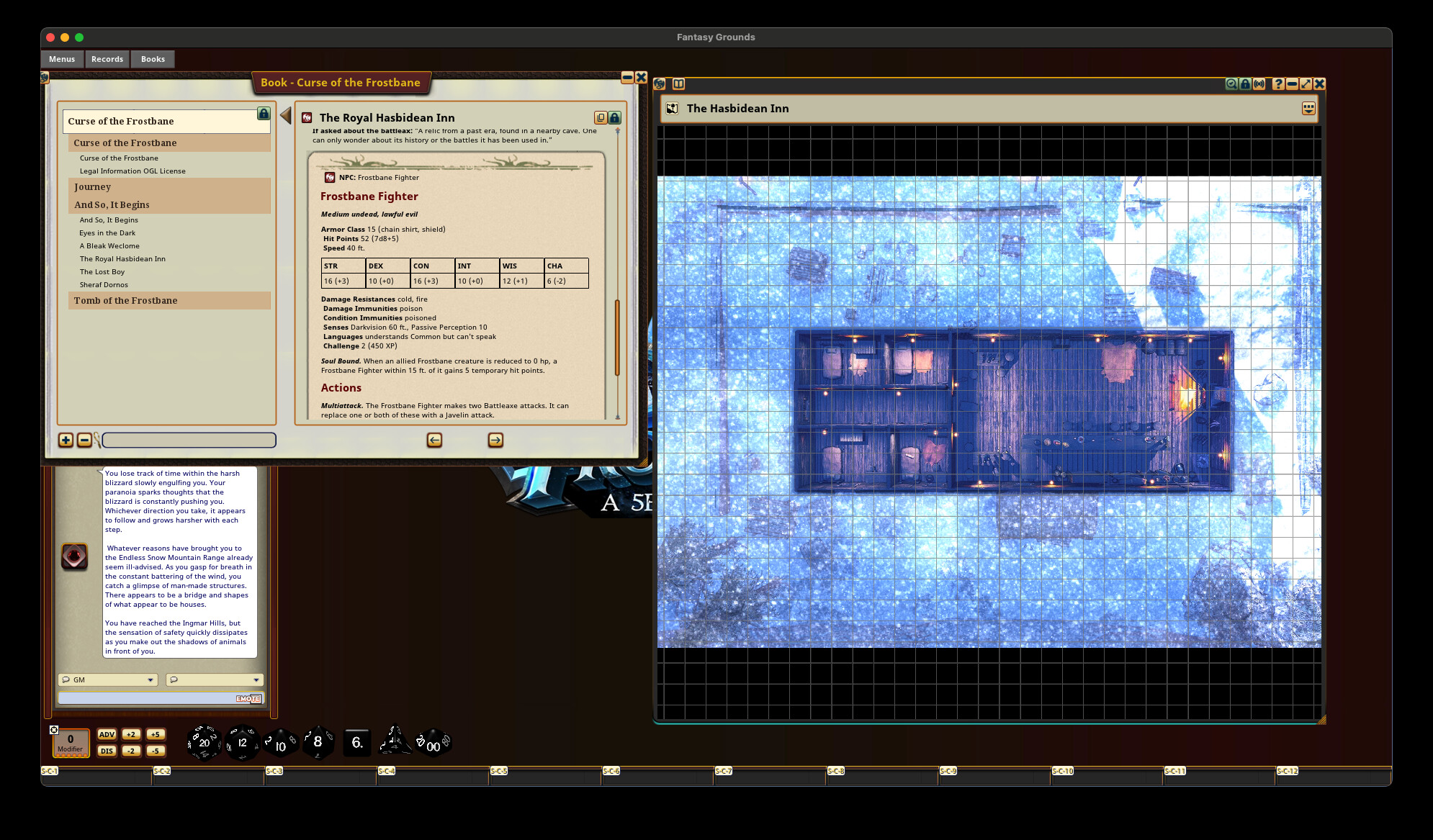1433x840 pixels.
Task: Select the d20 die from the dice tray
Action: tap(205, 741)
